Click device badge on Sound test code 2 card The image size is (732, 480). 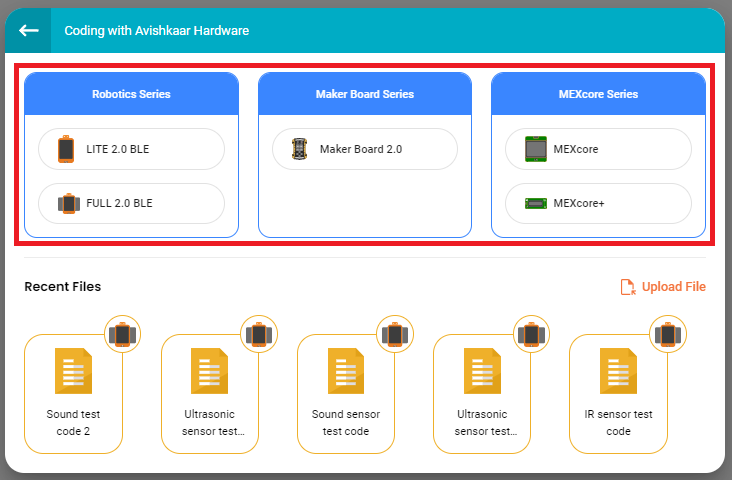point(122,334)
